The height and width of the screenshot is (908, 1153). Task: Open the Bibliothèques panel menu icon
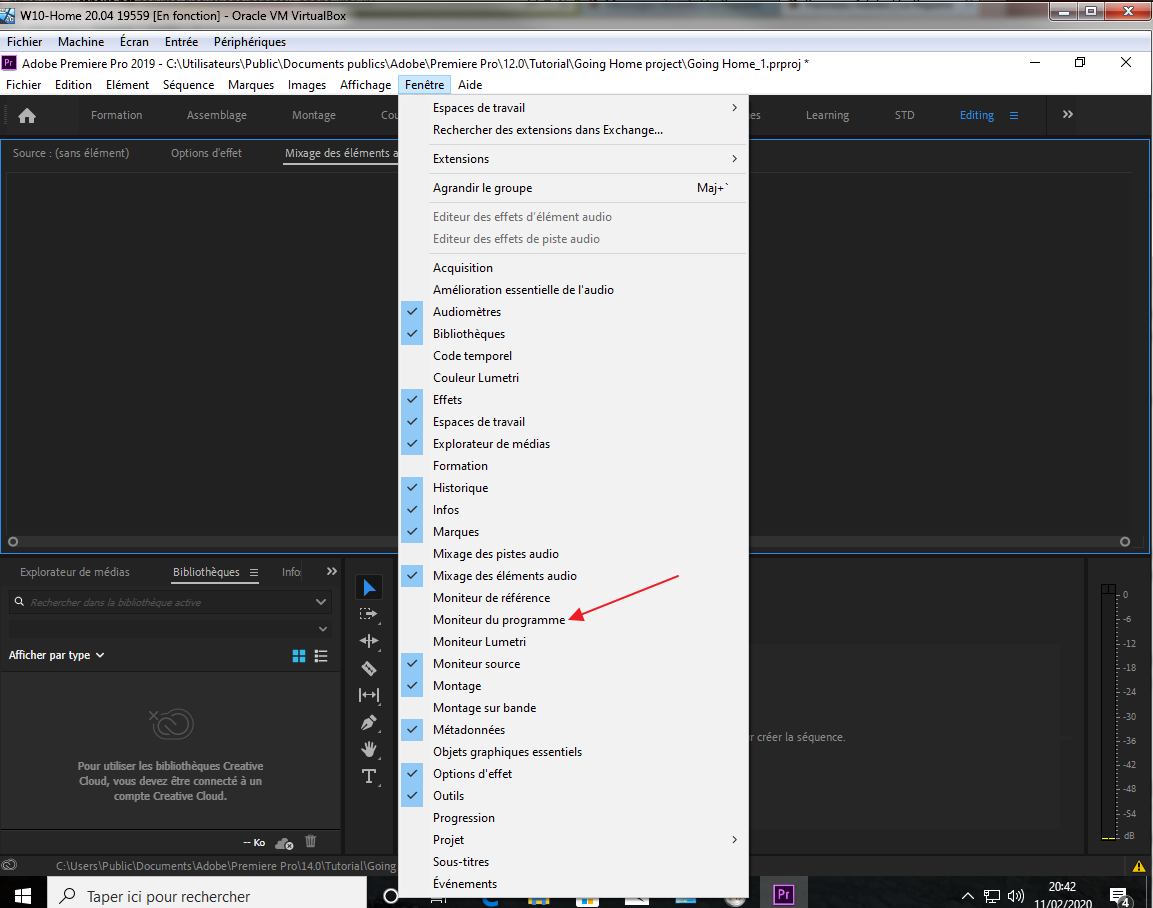pyautogui.click(x=254, y=572)
